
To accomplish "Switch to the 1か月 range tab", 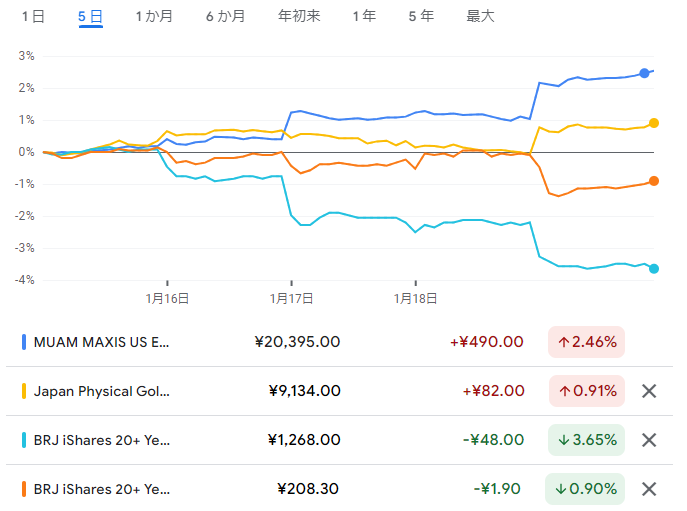I will [x=153, y=16].
